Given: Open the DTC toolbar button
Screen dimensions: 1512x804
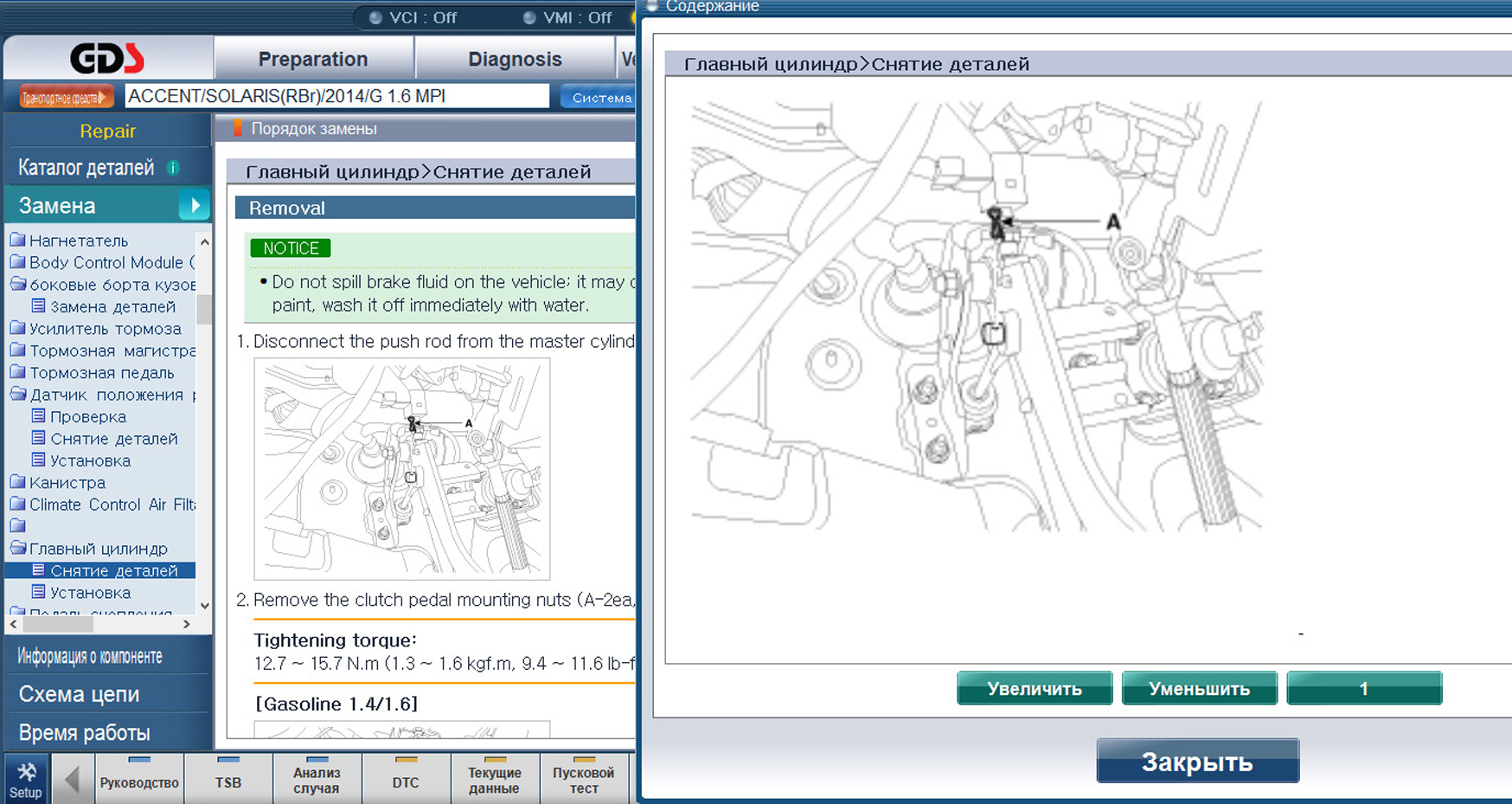Looking at the screenshot, I should 405,780.
